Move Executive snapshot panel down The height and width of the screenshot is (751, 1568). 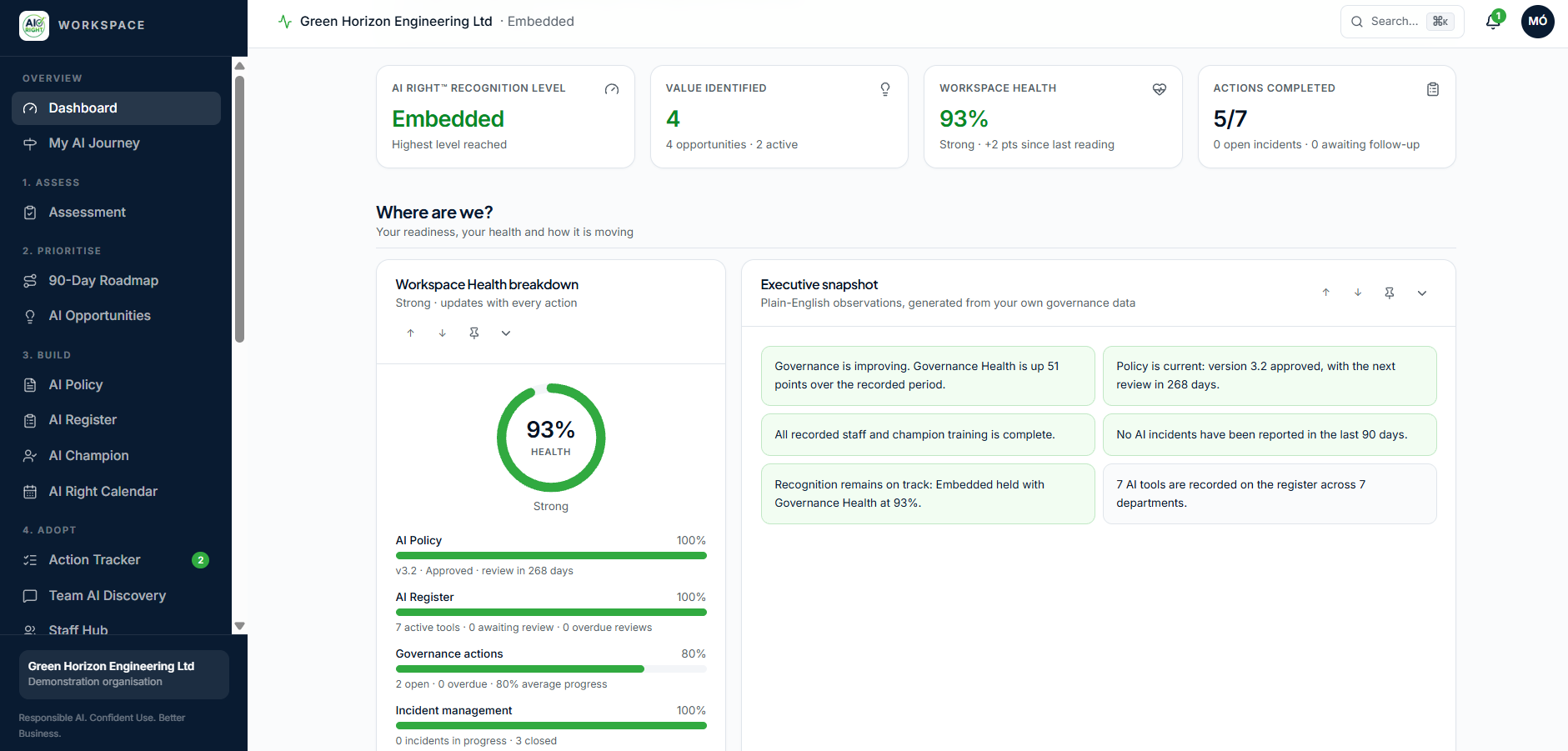1357,293
